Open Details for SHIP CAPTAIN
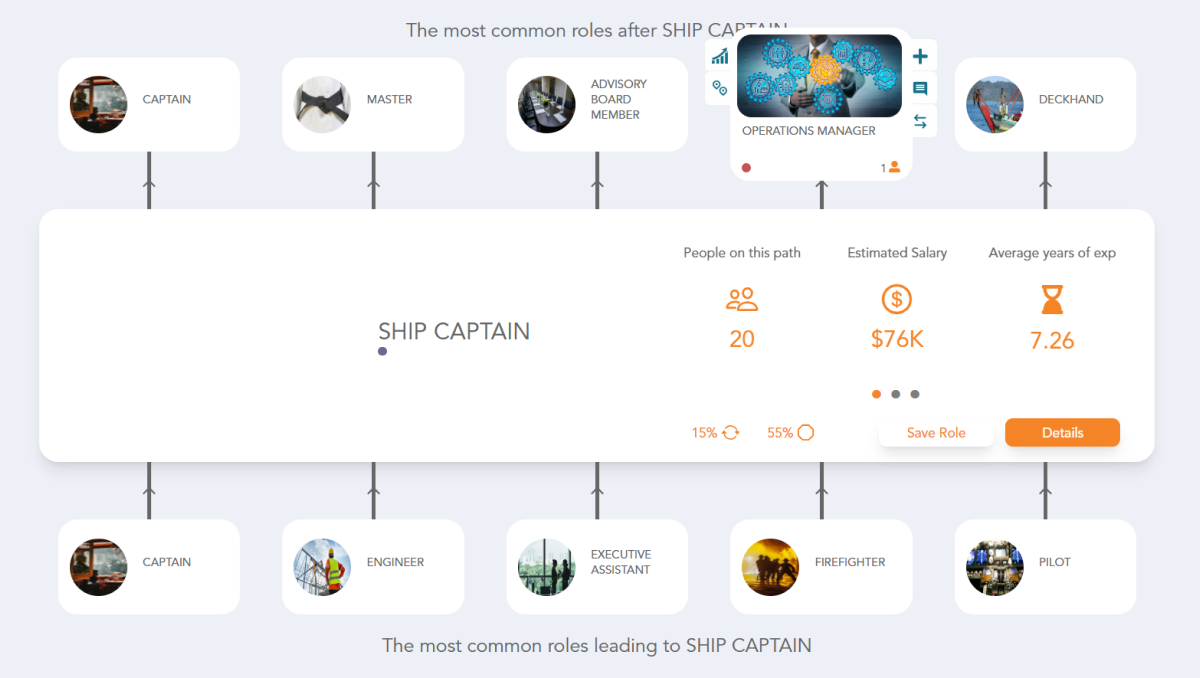Image resolution: width=1200 pixels, height=678 pixels. tap(1062, 432)
